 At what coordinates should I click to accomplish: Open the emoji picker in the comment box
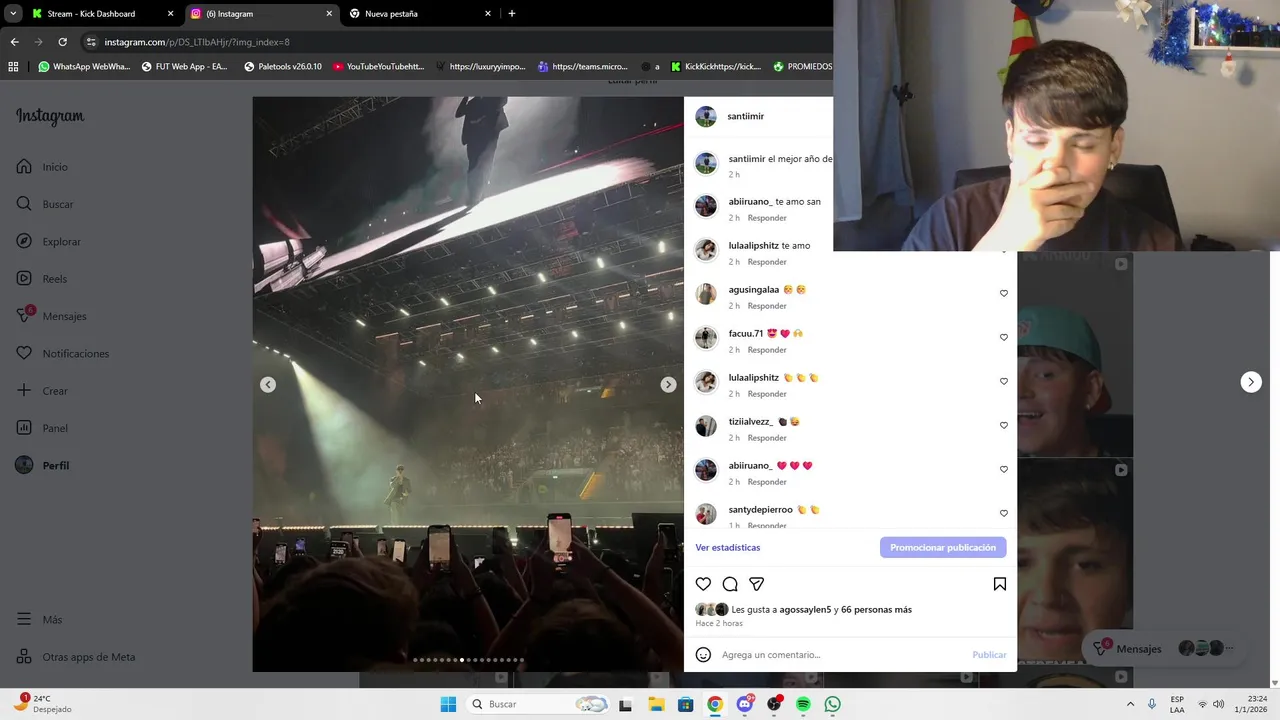click(x=703, y=655)
